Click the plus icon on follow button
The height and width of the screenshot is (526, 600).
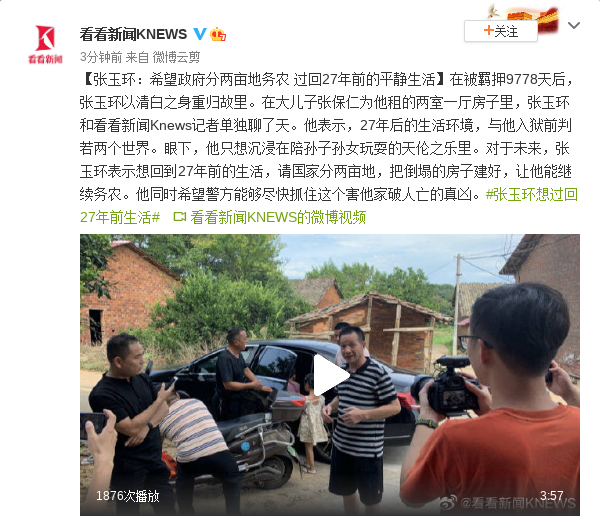489,30
